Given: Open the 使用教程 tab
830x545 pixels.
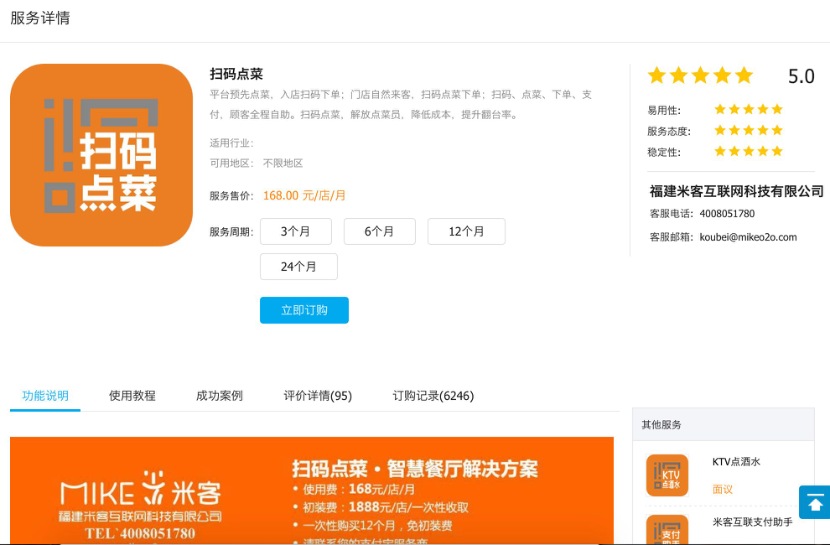Looking at the screenshot, I should point(132,396).
